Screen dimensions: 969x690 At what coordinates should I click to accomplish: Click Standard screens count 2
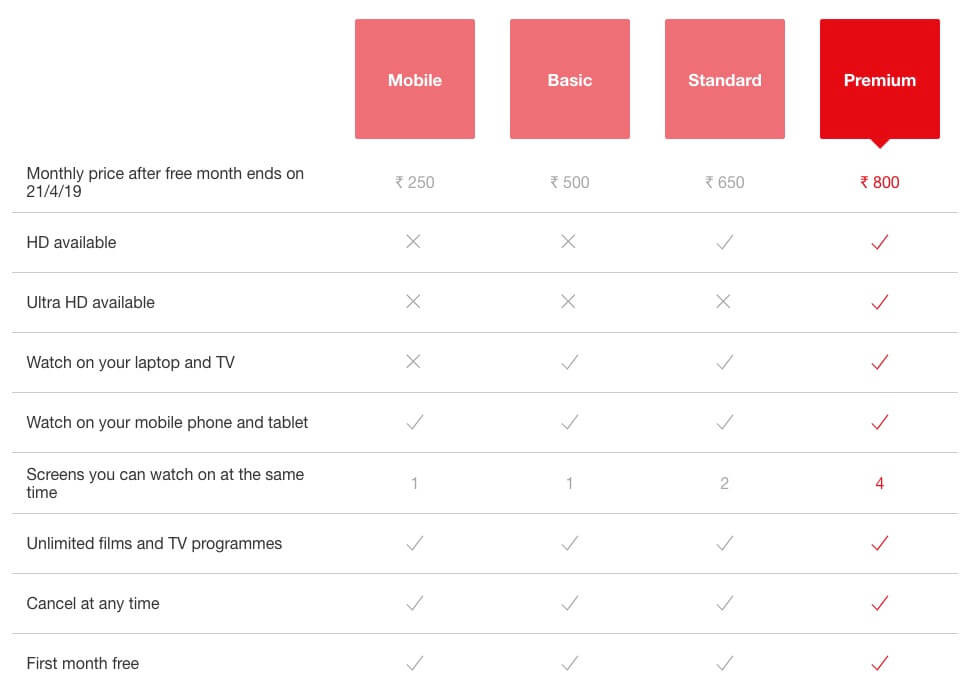(724, 483)
